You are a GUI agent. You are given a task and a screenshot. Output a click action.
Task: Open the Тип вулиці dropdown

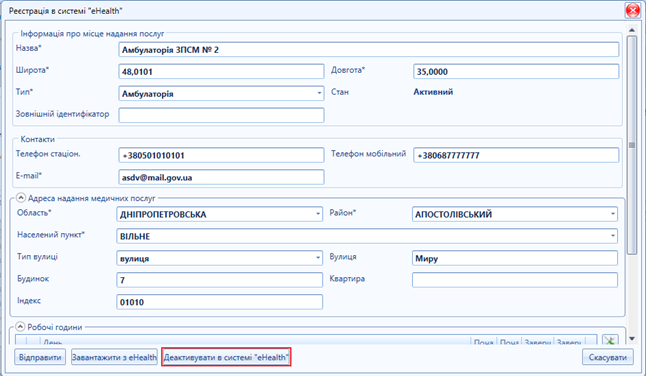pos(219,258)
